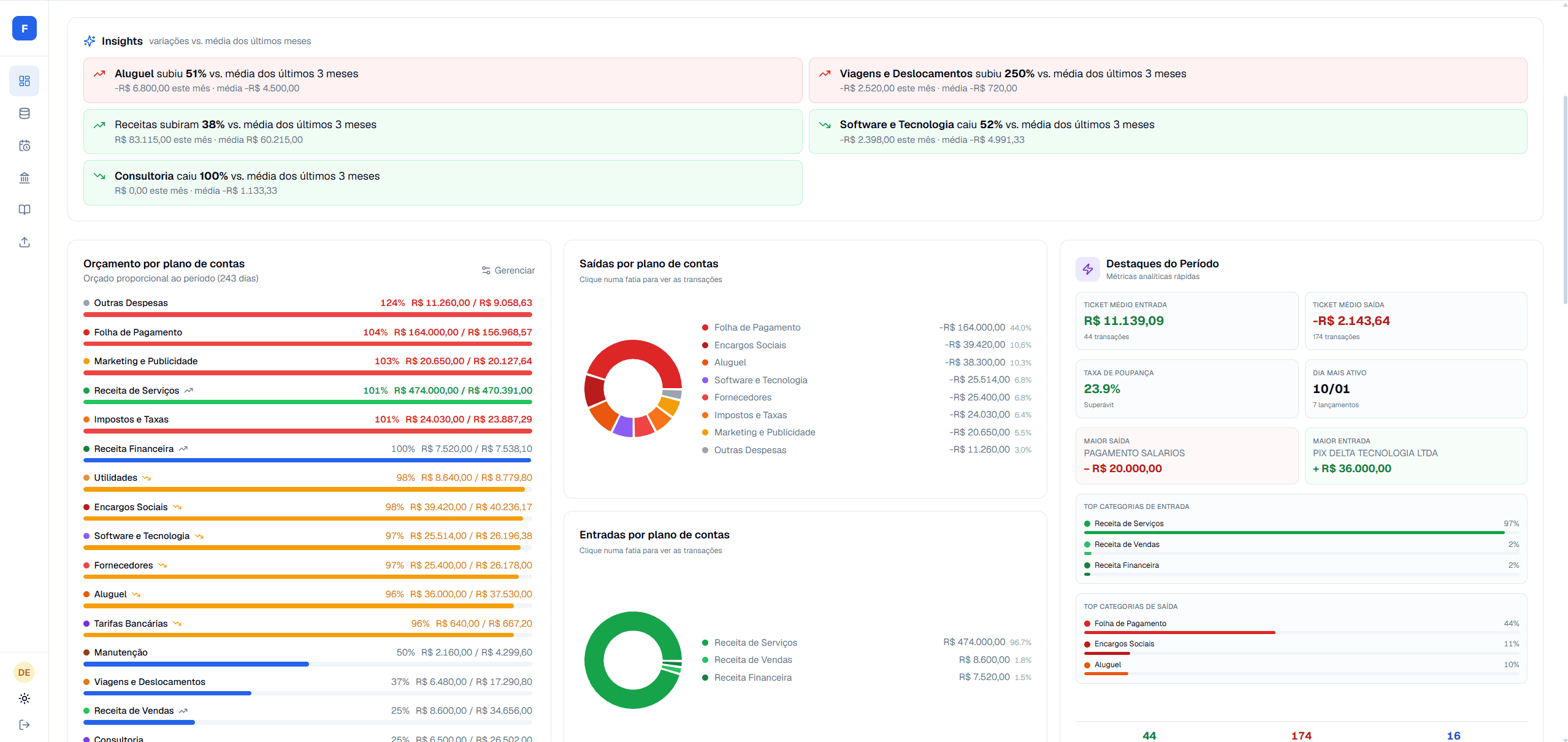Open Gerenciar for budget by account plan
The height and width of the screenshot is (742, 1568).
coord(508,270)
